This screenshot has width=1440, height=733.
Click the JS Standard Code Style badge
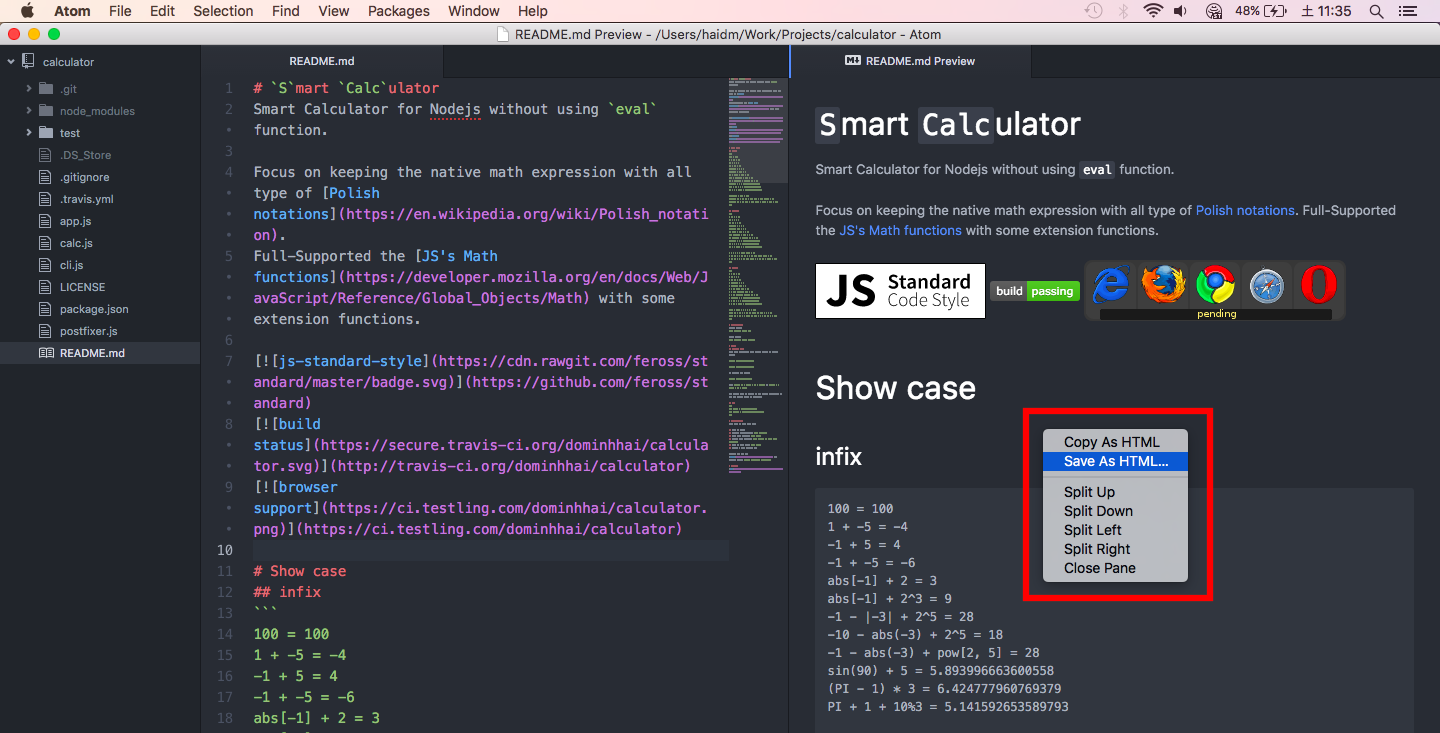900,291
